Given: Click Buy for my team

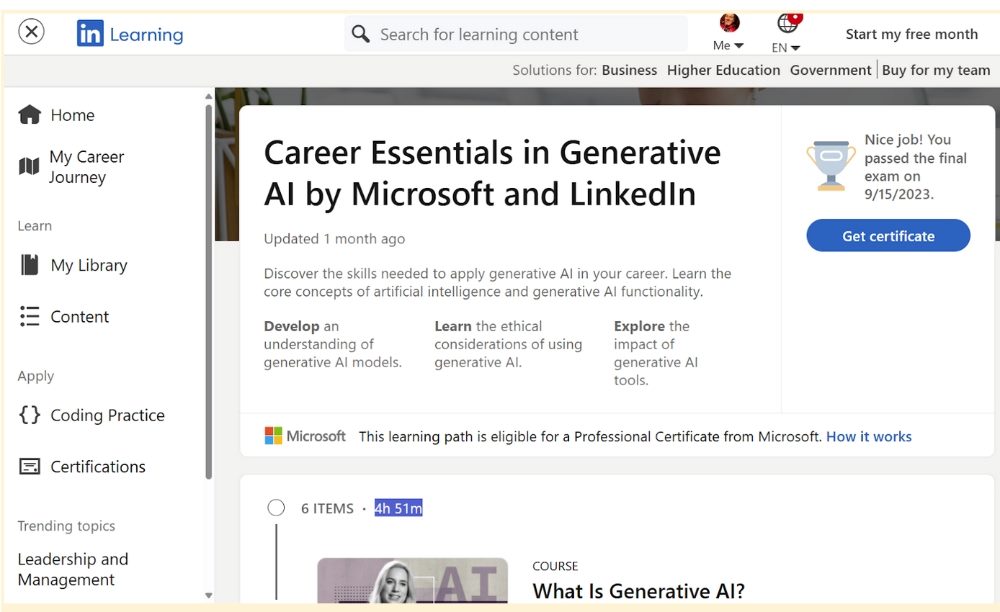Looking at the screenshot, I should click(936, 70).
